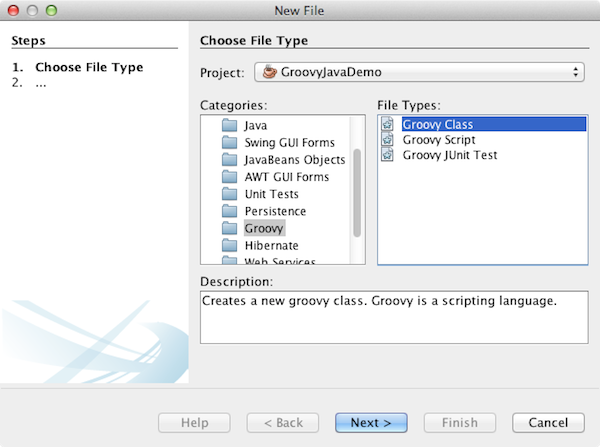Click the Description text area

[393, 316]
